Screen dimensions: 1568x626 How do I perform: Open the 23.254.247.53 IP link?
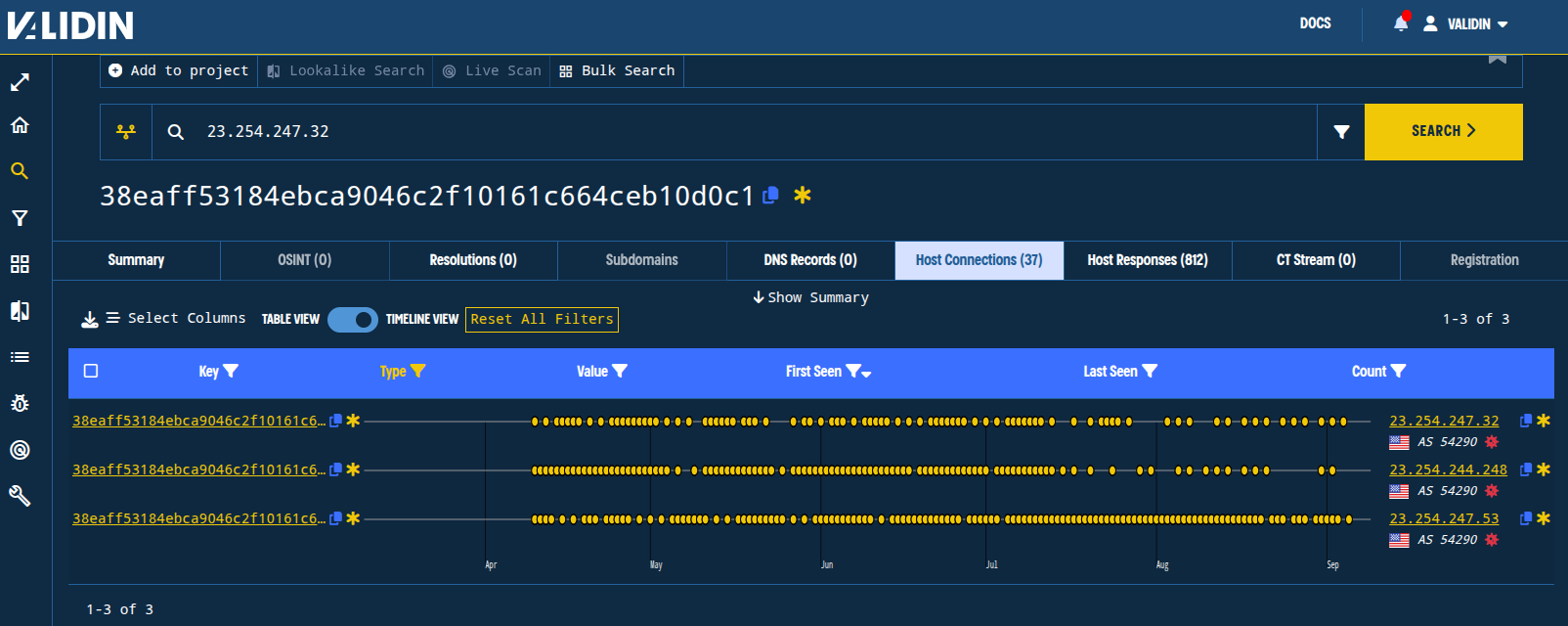click(1444, 518)
